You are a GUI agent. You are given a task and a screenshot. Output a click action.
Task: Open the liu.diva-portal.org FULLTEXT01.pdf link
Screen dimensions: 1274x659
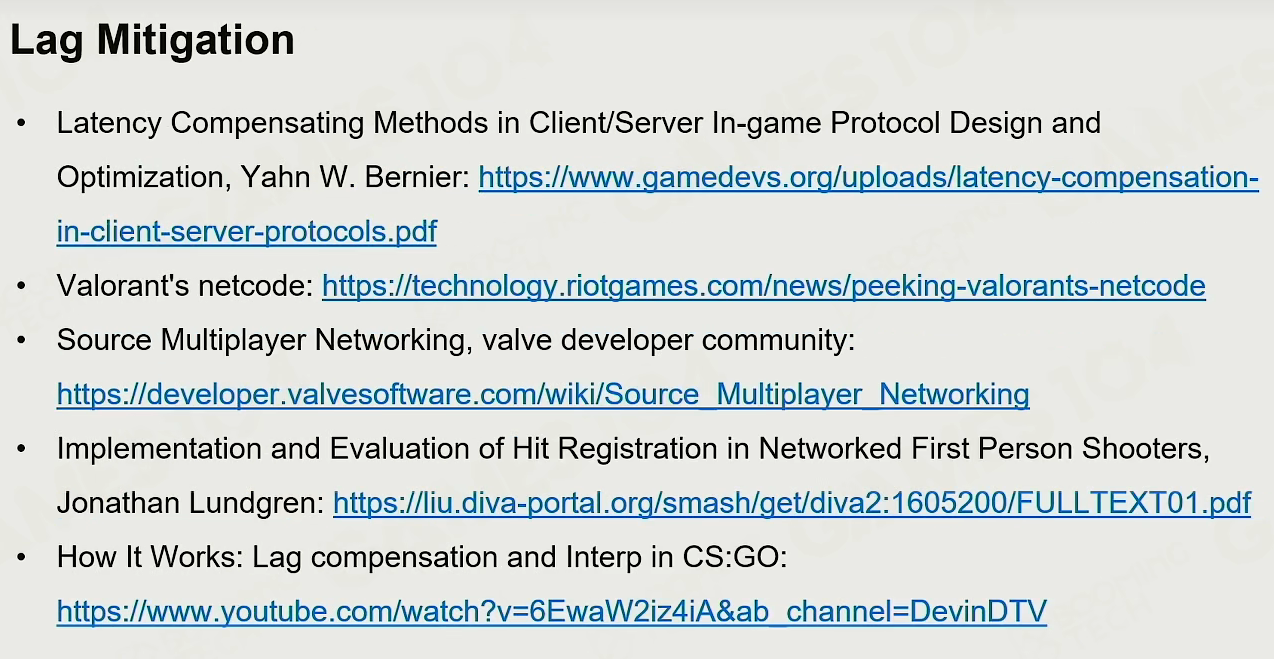pyautogui.click(x=792, y=502)
